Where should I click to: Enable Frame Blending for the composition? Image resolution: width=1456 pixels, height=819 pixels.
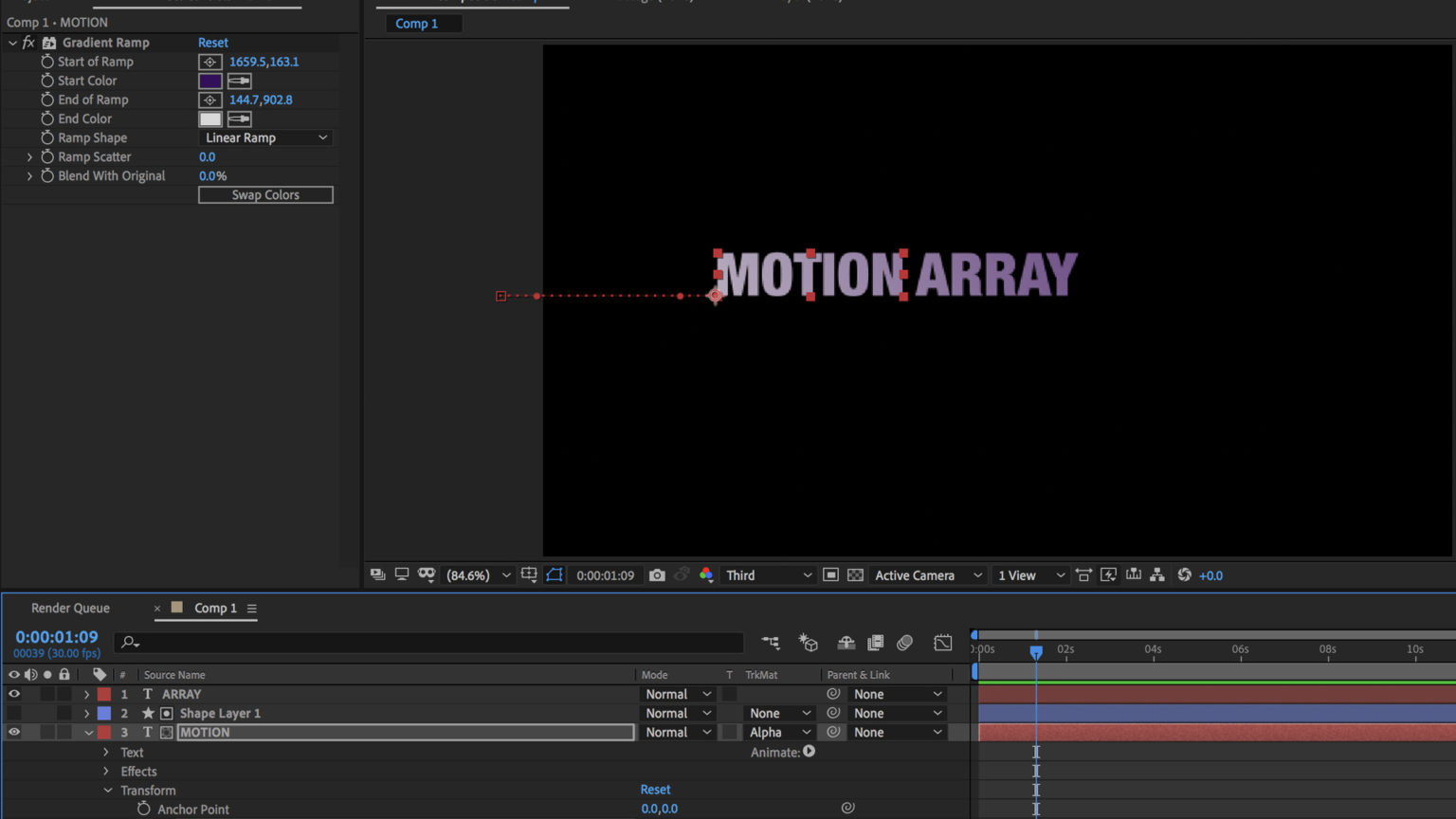point(876,643)
